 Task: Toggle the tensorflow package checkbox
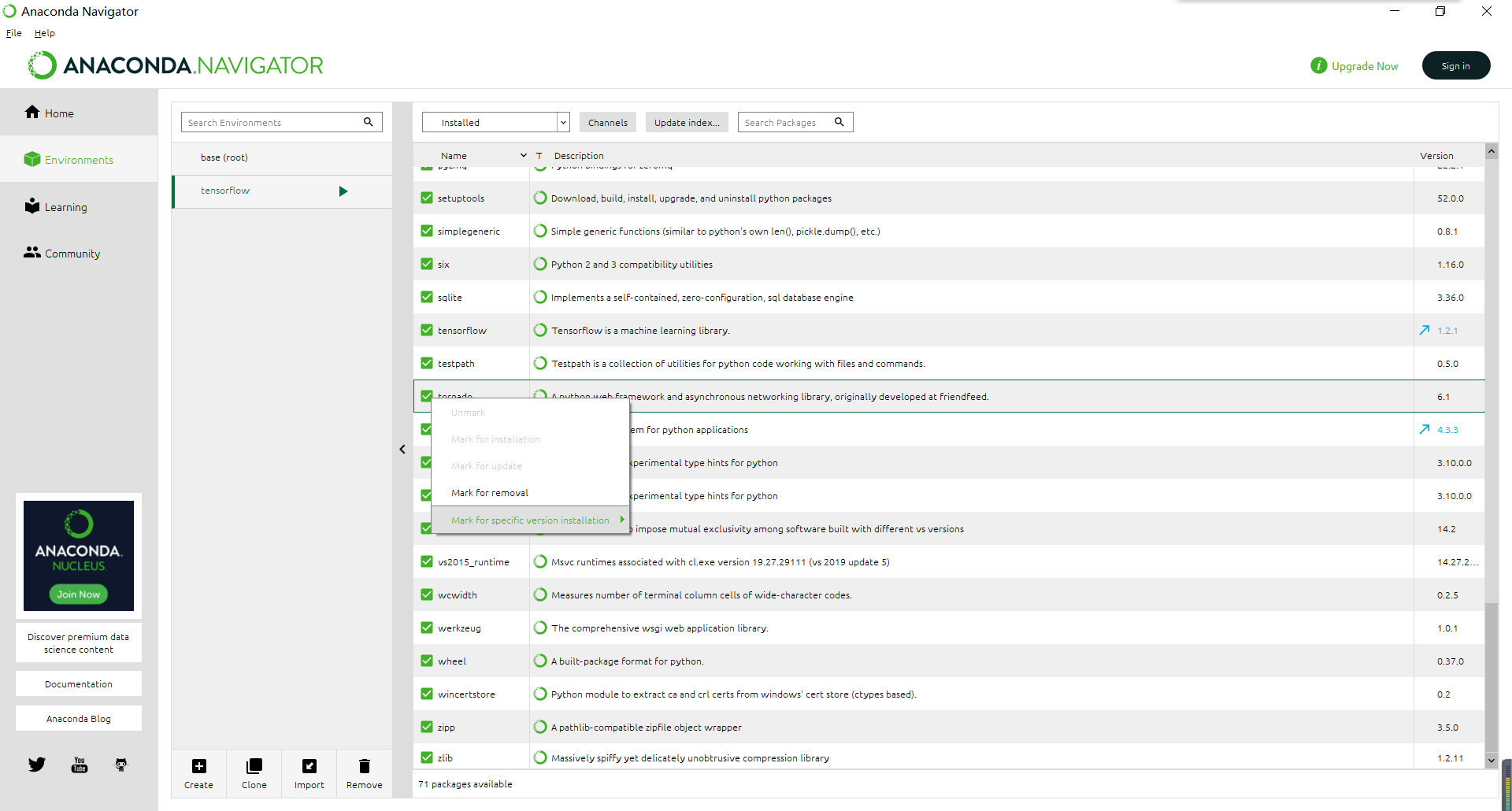coord(427,330)
